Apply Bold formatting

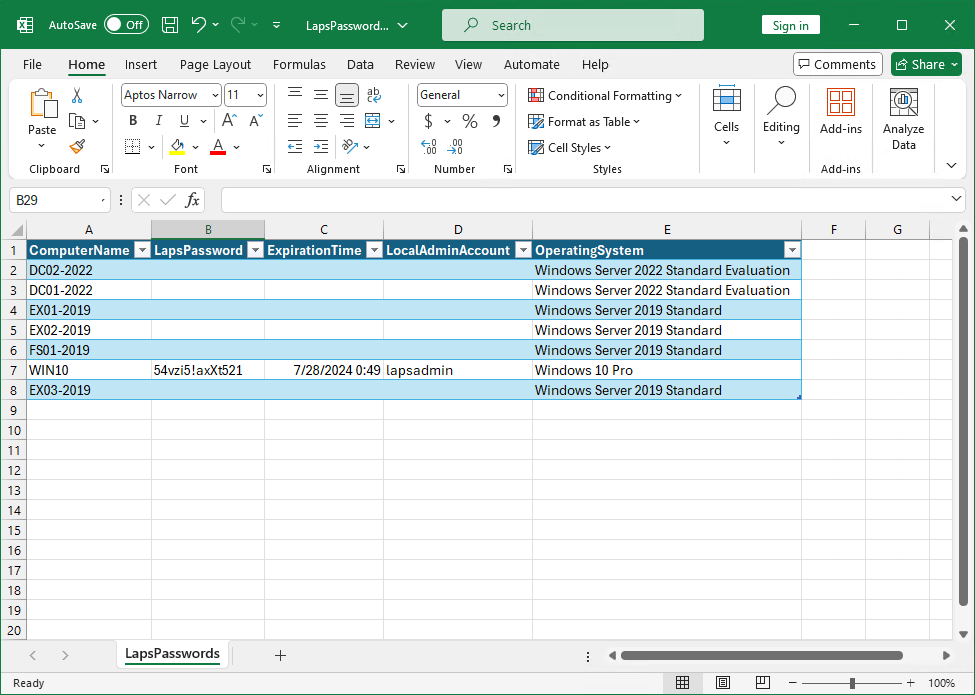(132, 121)
